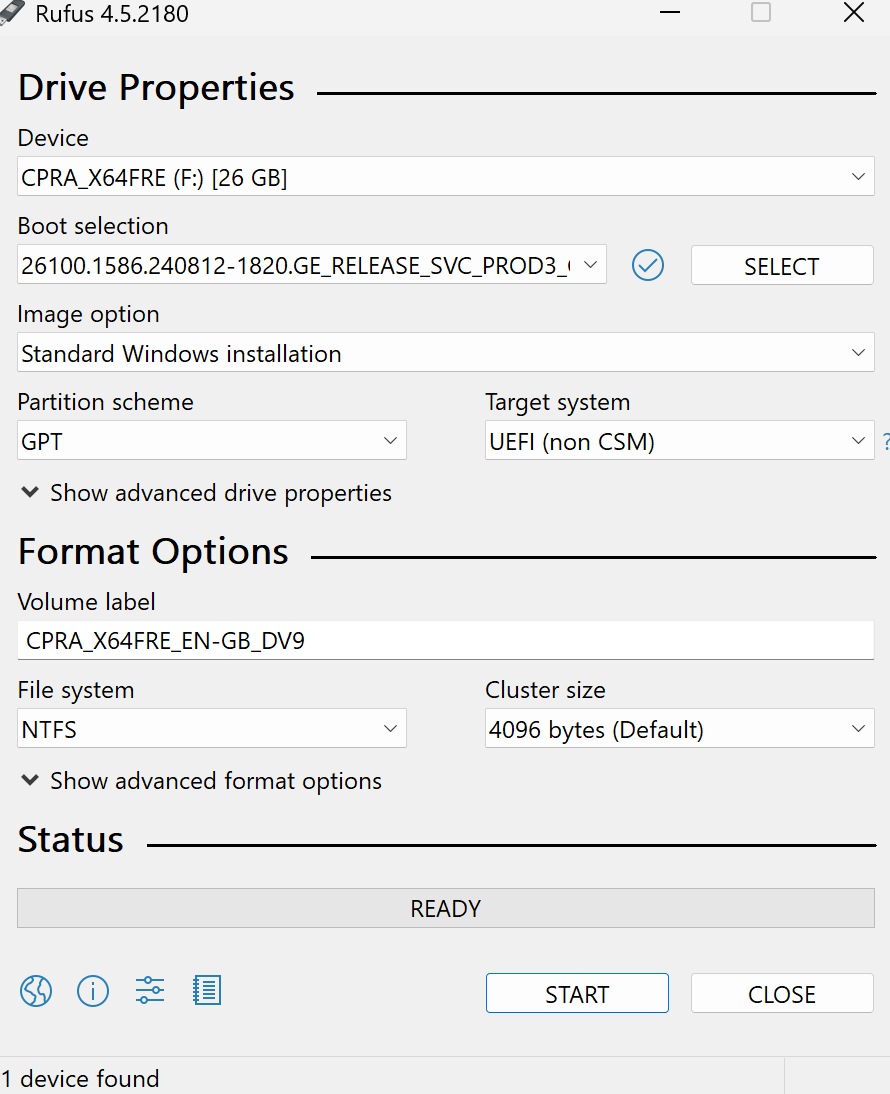
Task: Click the 'Volume label' caption
Action: click(x=86, y=601)
